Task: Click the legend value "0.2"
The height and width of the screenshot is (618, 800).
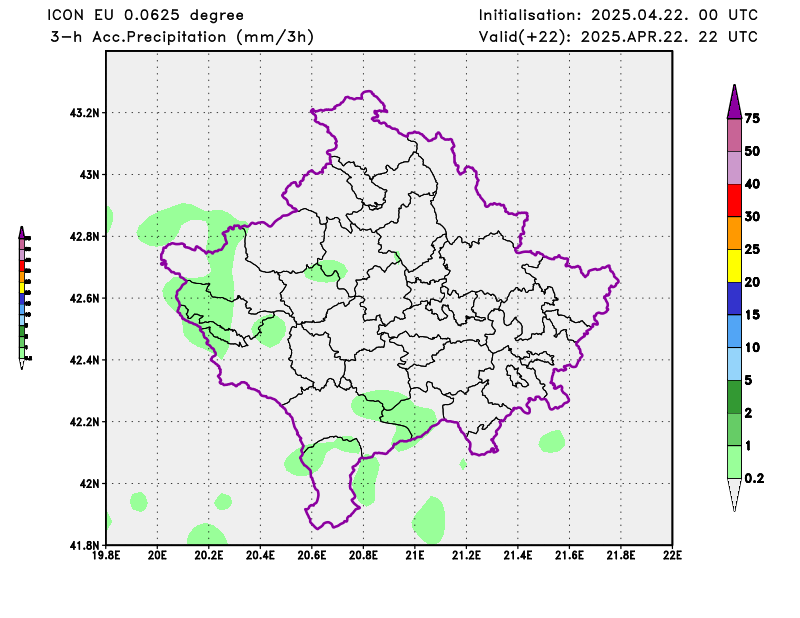Action: pos(754,478)
